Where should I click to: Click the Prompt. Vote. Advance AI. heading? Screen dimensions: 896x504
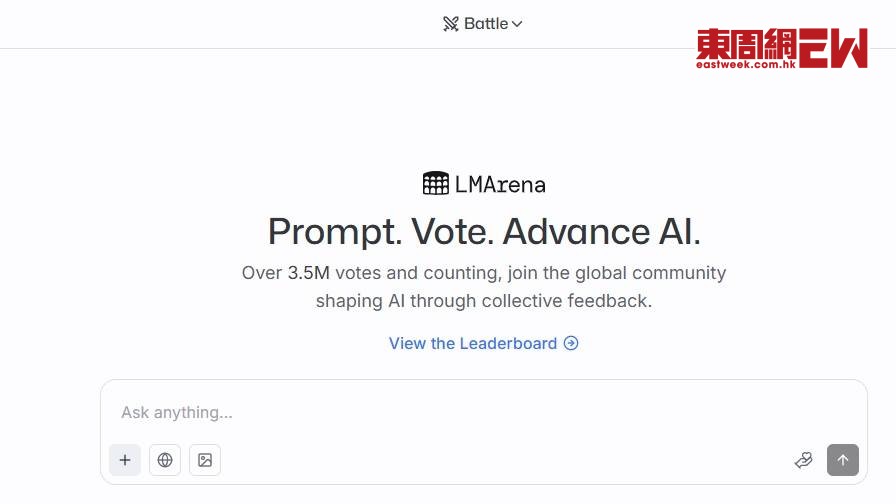pos(484,232)
